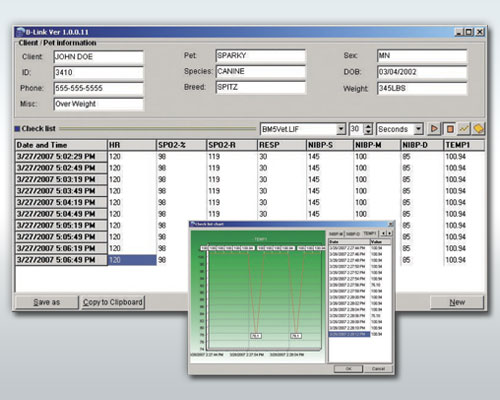Select the TEMP1 tab in chart dialog
The width and height of the screenshot is (500, 400).
[370, 233]
